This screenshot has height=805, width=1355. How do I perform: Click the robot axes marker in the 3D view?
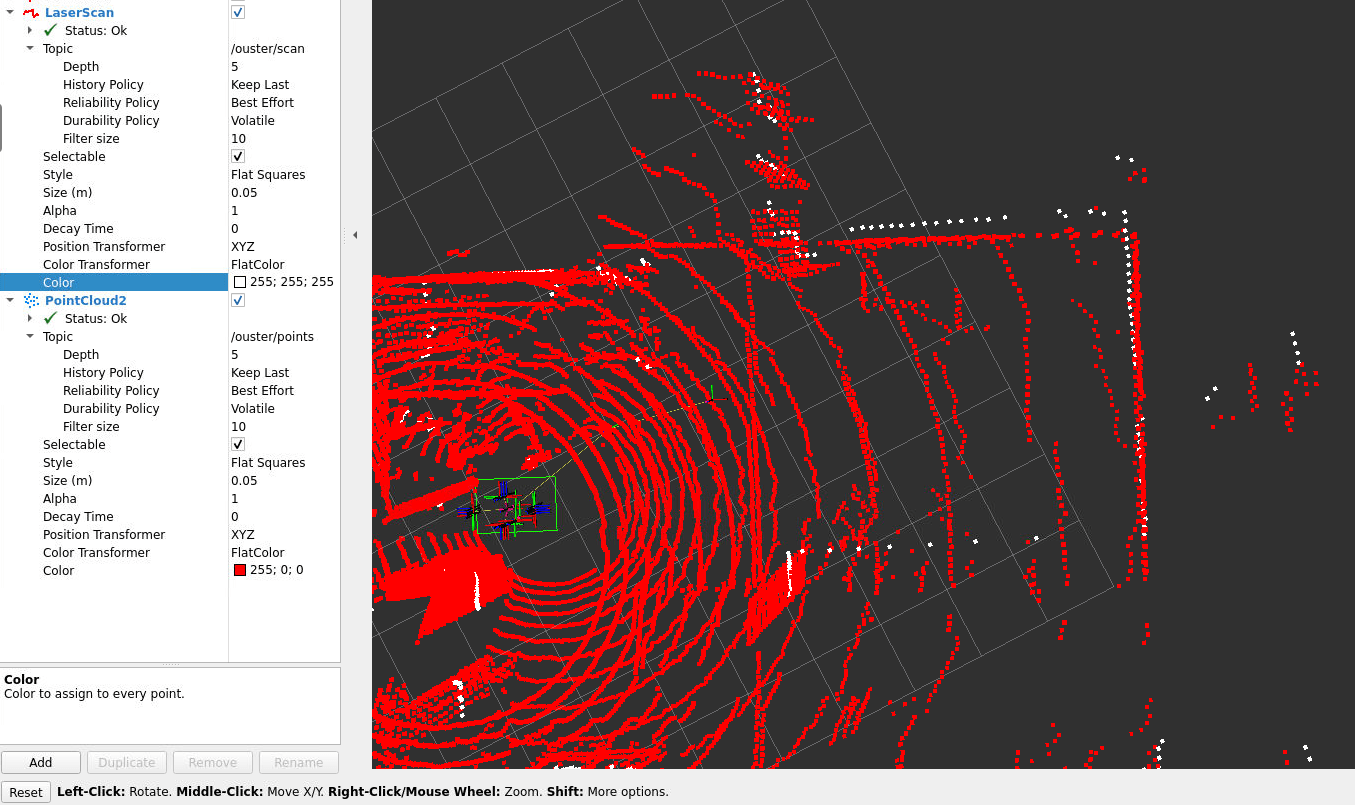click(506, 506)
